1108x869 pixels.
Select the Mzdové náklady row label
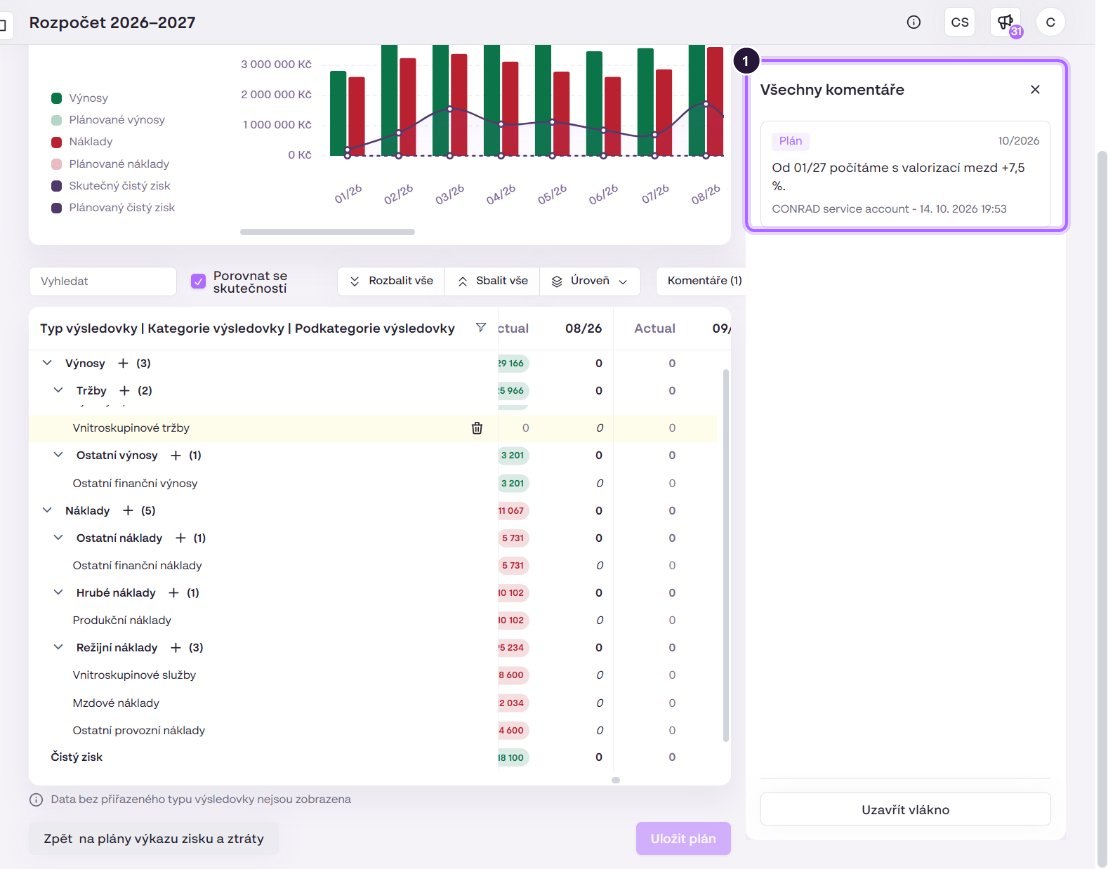pos(116,703)
